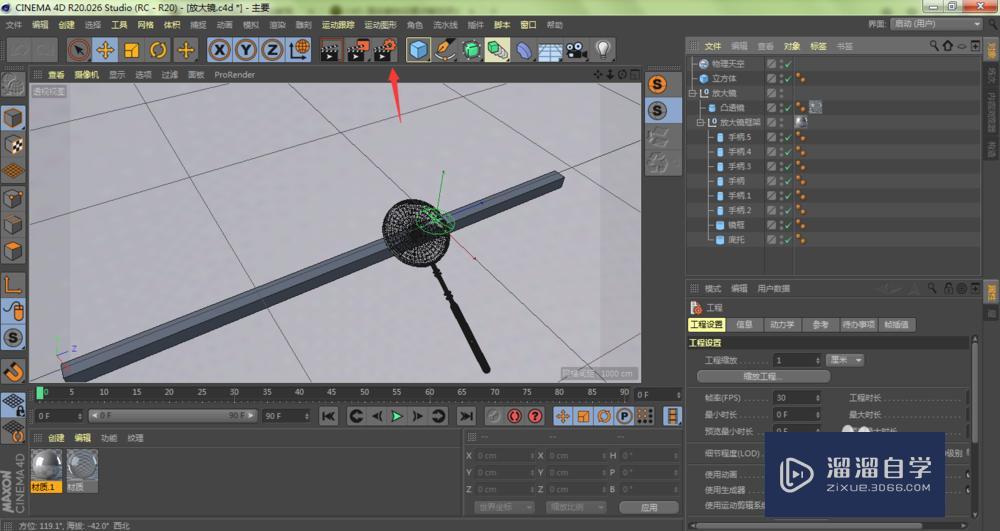Switch to the 动力学 tab
This screenshot has width=1000, height=531.
coord(782,324)
